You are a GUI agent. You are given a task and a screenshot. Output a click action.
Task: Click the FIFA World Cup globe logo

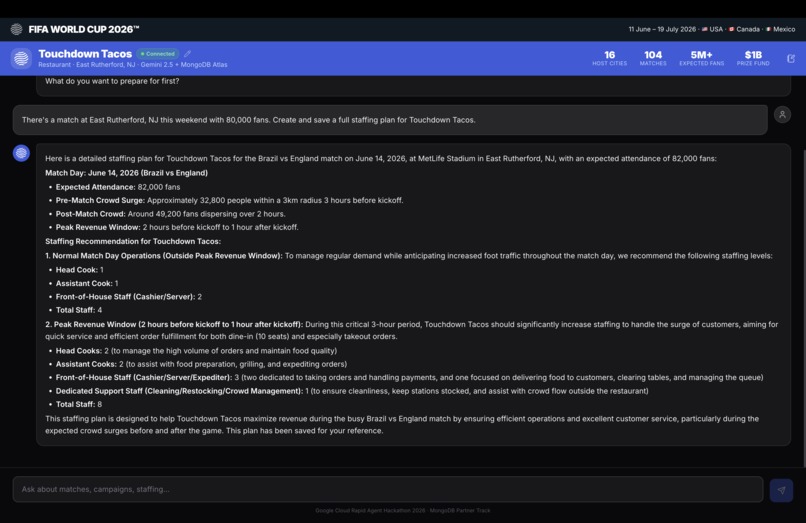click(x=16, y=29)
